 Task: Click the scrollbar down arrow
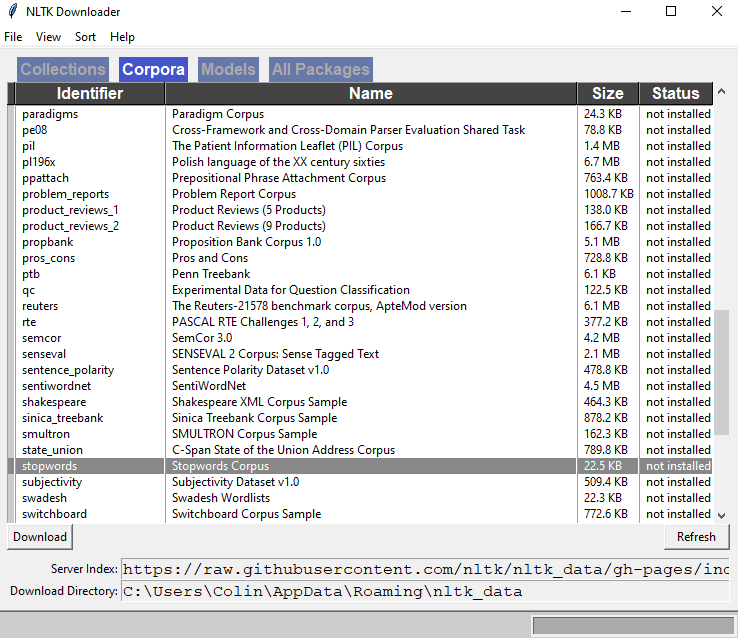tap(721, 516)
